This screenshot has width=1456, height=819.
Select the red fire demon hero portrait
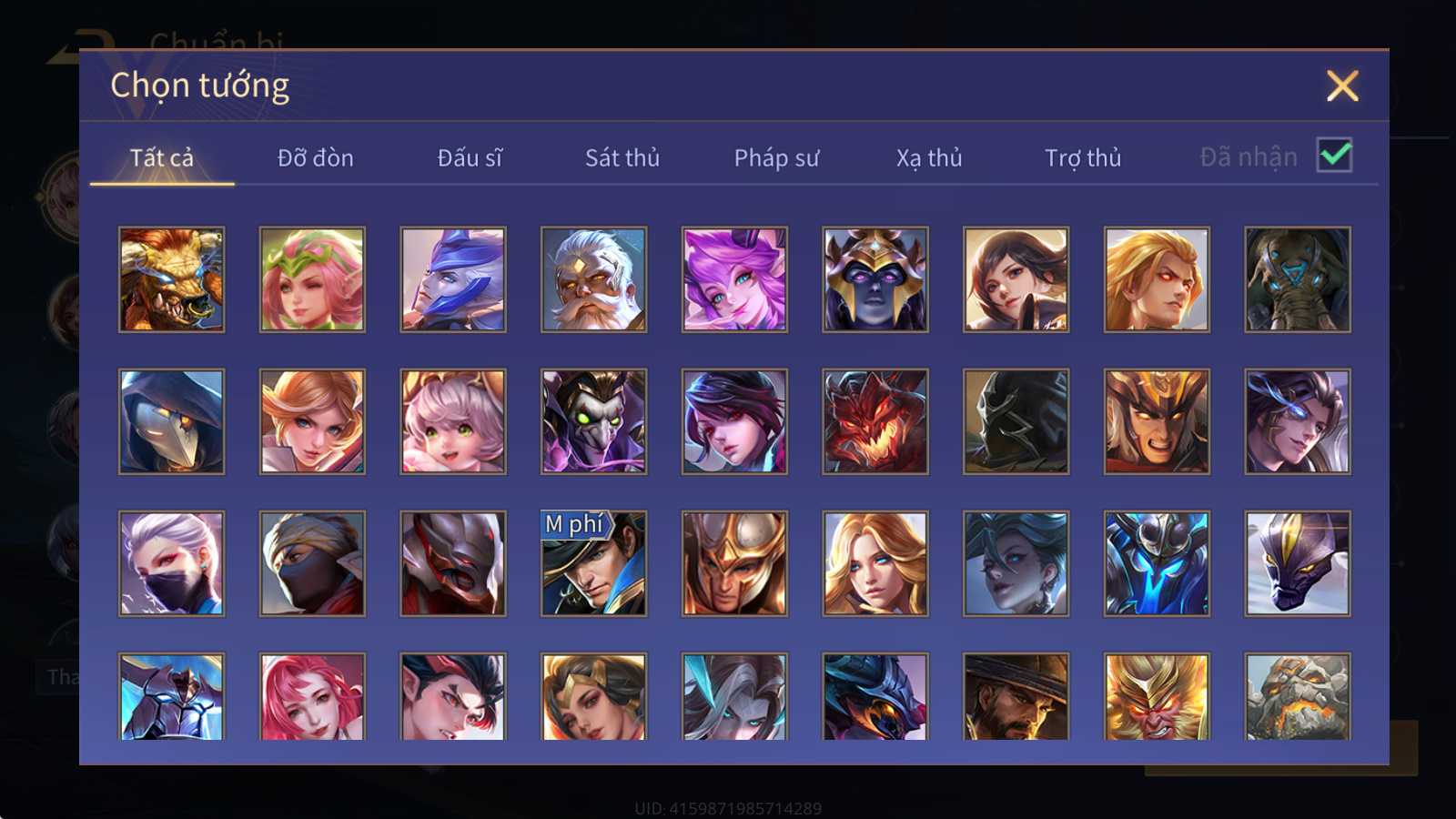tap(875, 421)
